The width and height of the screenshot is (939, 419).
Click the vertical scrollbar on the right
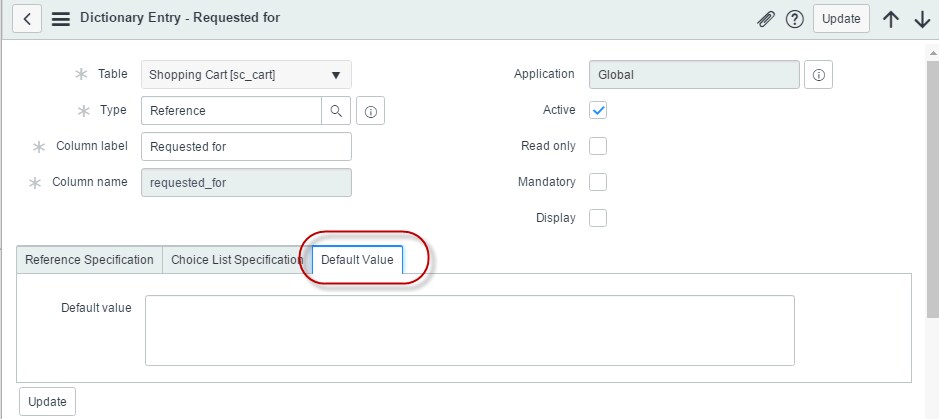tap(933, 189)
